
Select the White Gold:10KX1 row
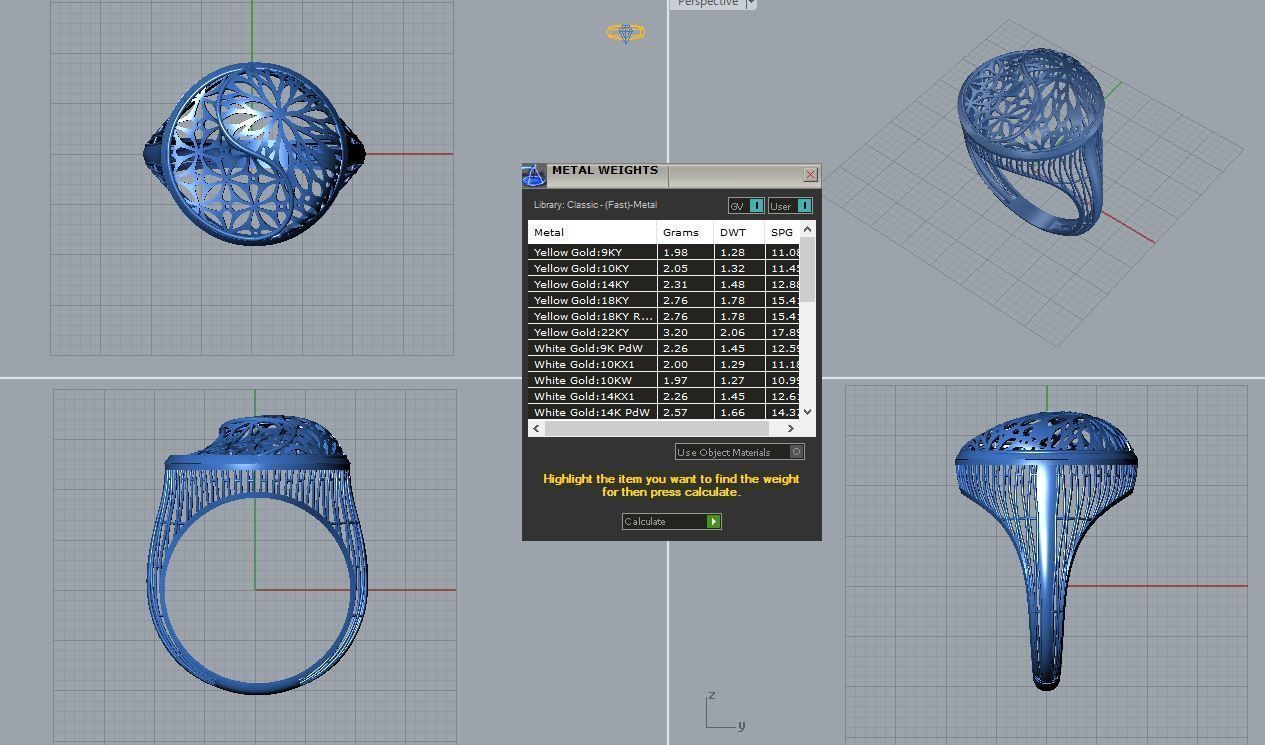coord(664,364)
